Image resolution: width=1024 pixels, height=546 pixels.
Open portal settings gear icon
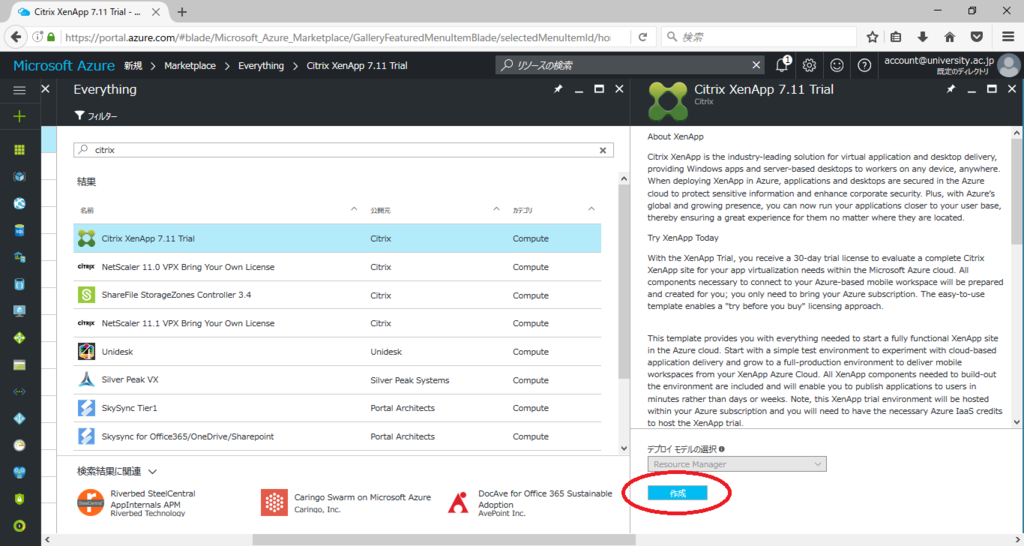tap(810, 65)
